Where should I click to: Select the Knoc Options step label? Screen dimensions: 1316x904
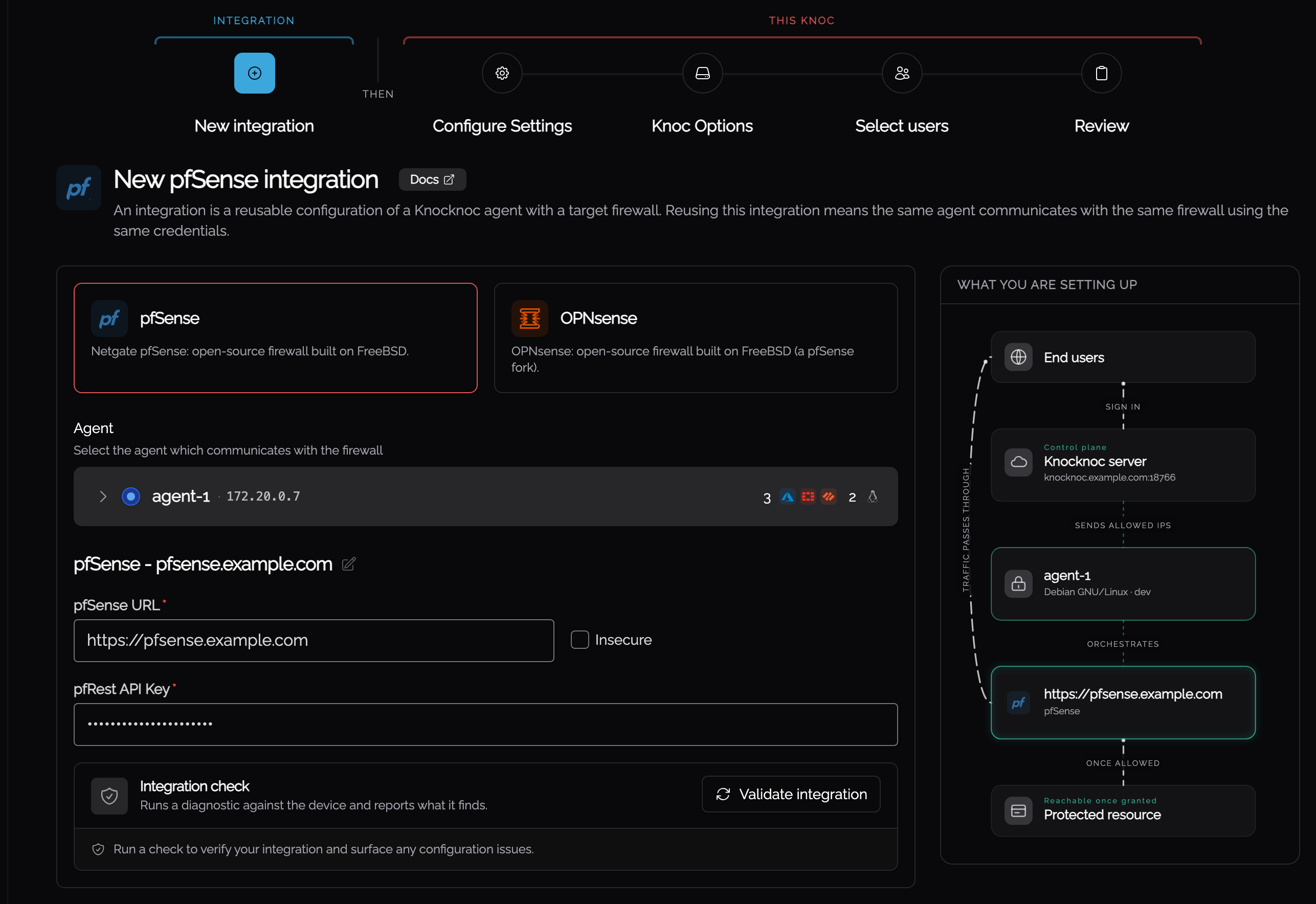point(702,126)
